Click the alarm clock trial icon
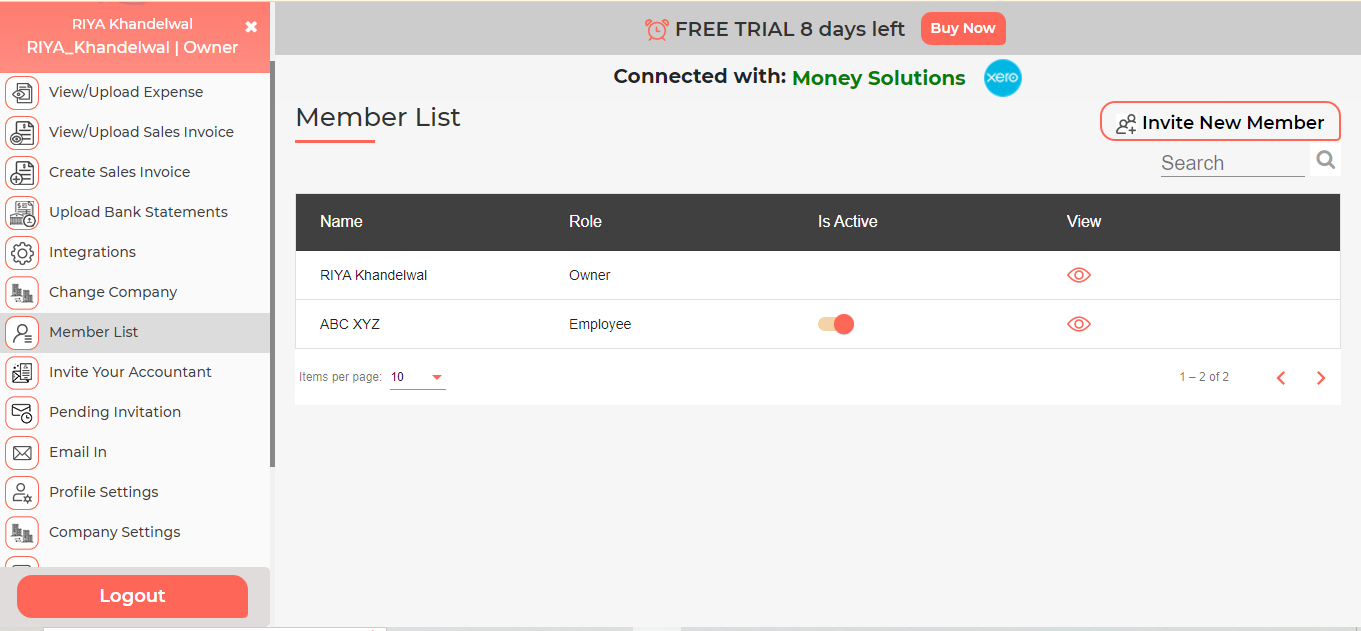Viewport: 1361px width, 631px height. pos(657,29)
